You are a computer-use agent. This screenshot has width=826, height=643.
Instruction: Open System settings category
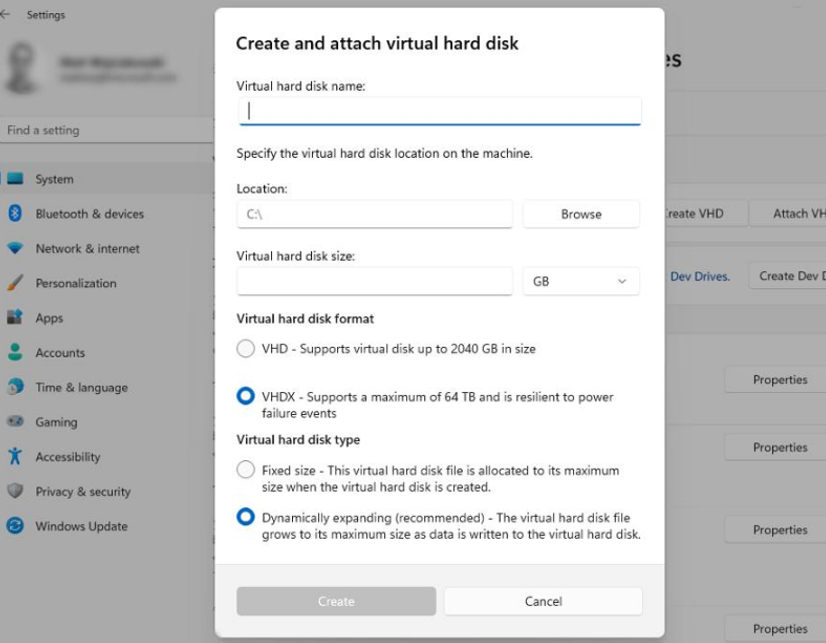(x=107, y=179)
